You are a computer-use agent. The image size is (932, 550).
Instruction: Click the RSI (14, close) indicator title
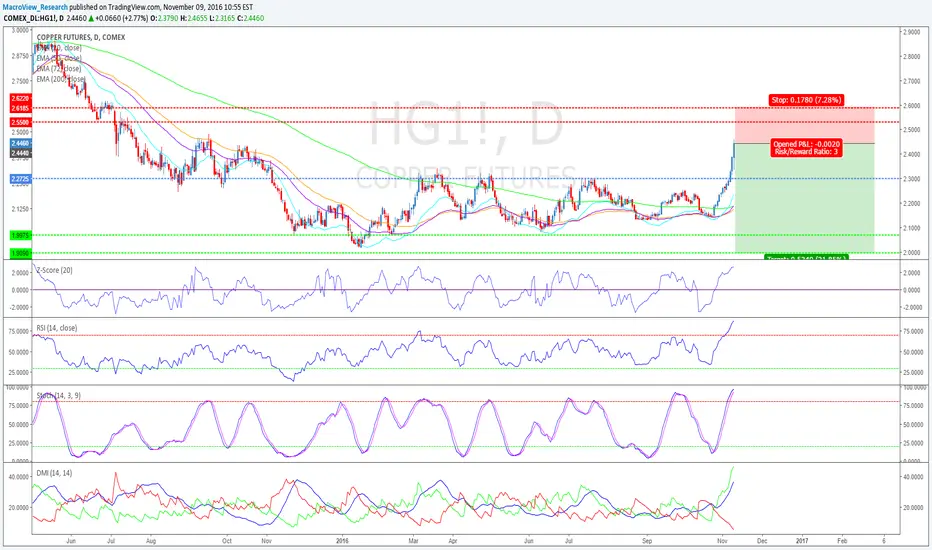point(56,328)
